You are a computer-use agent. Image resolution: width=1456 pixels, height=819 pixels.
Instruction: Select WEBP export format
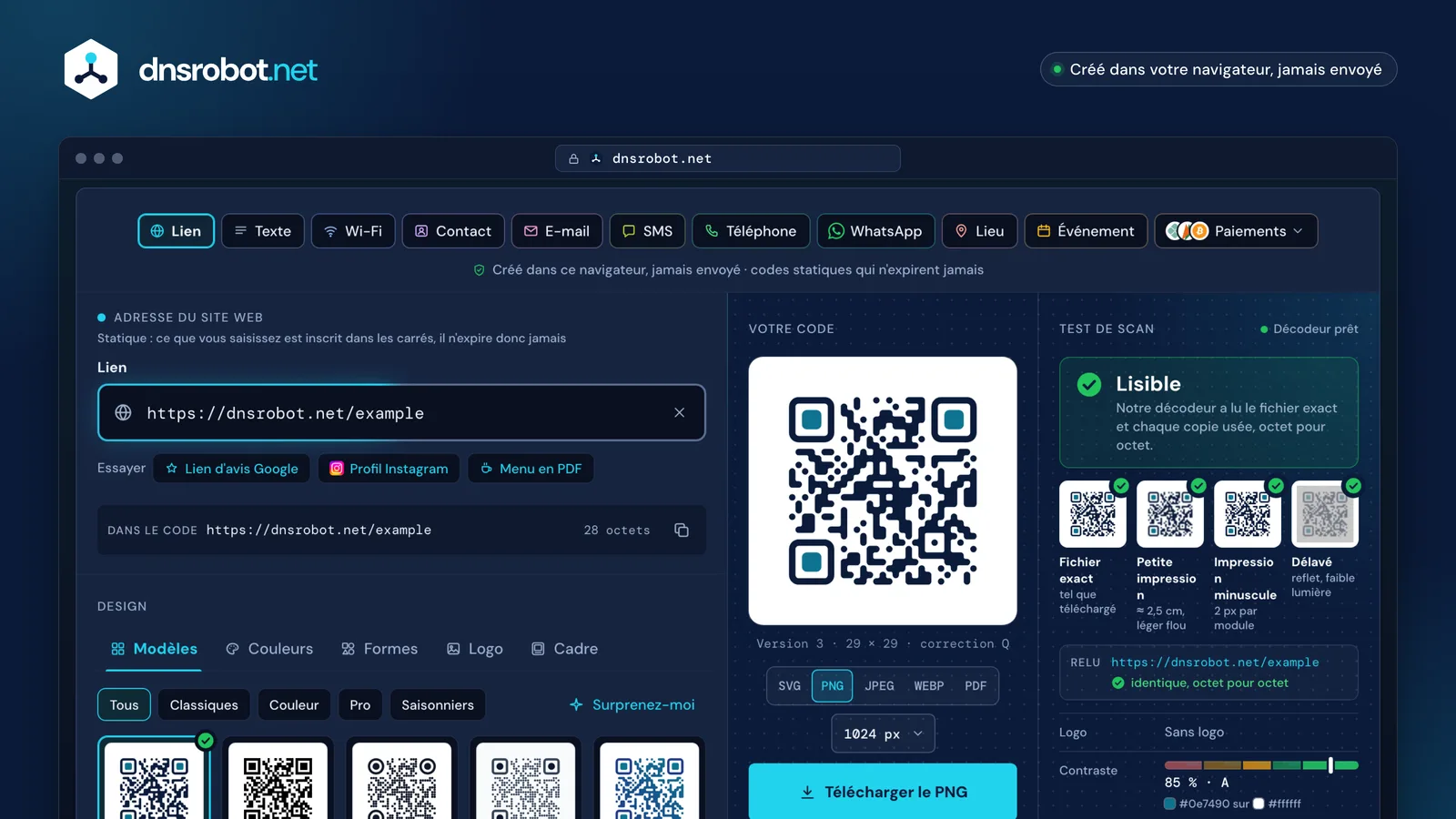pos(929,686)
